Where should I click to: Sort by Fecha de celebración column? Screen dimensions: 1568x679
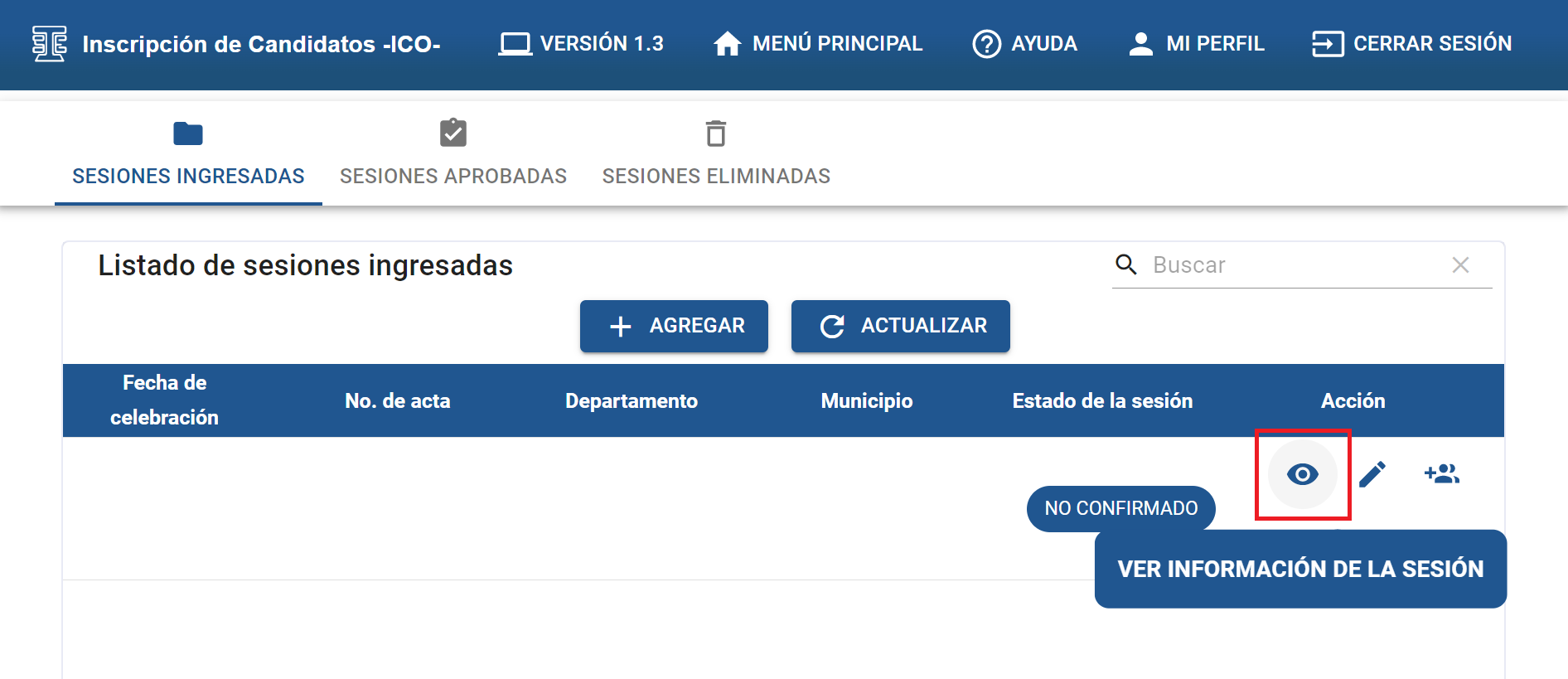pos(164,400)
